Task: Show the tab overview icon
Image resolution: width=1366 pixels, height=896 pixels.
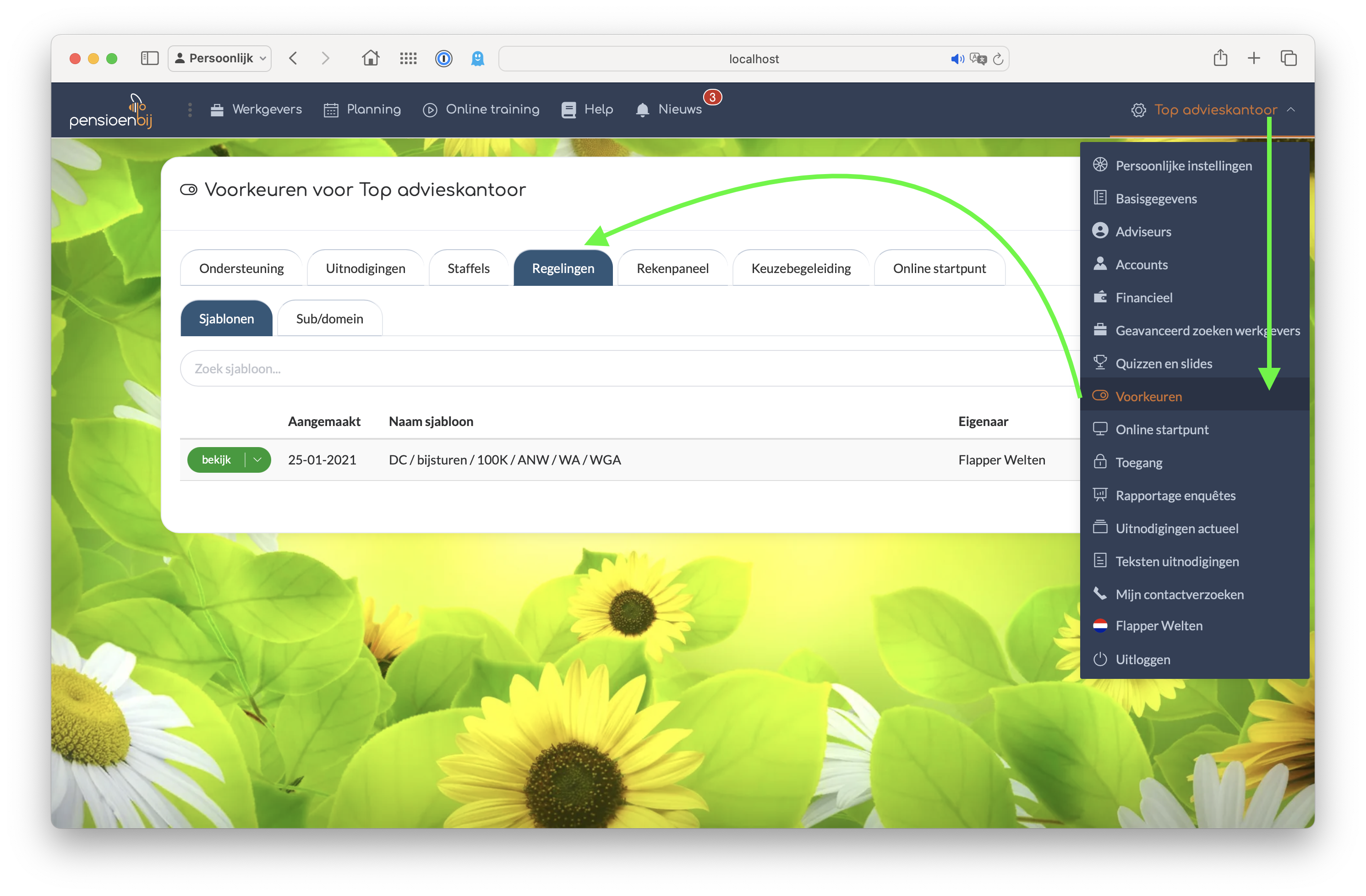Action: tap(1289, 58)
